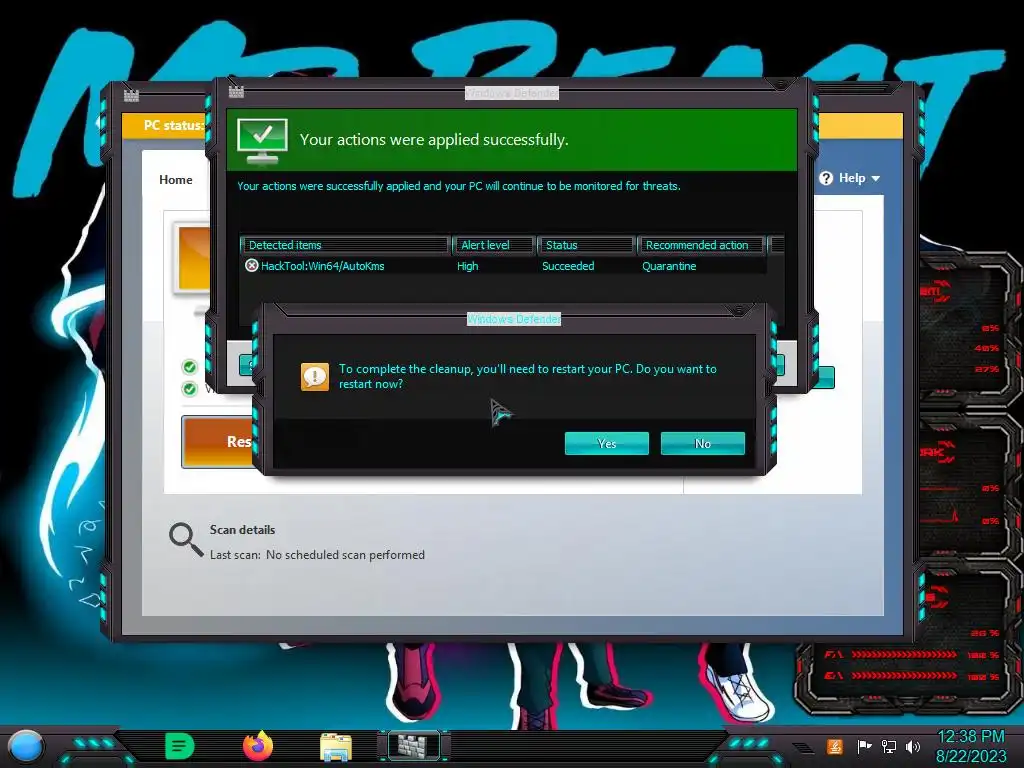
Task: Click the green monitor checkmark icon
Action: 262,141
